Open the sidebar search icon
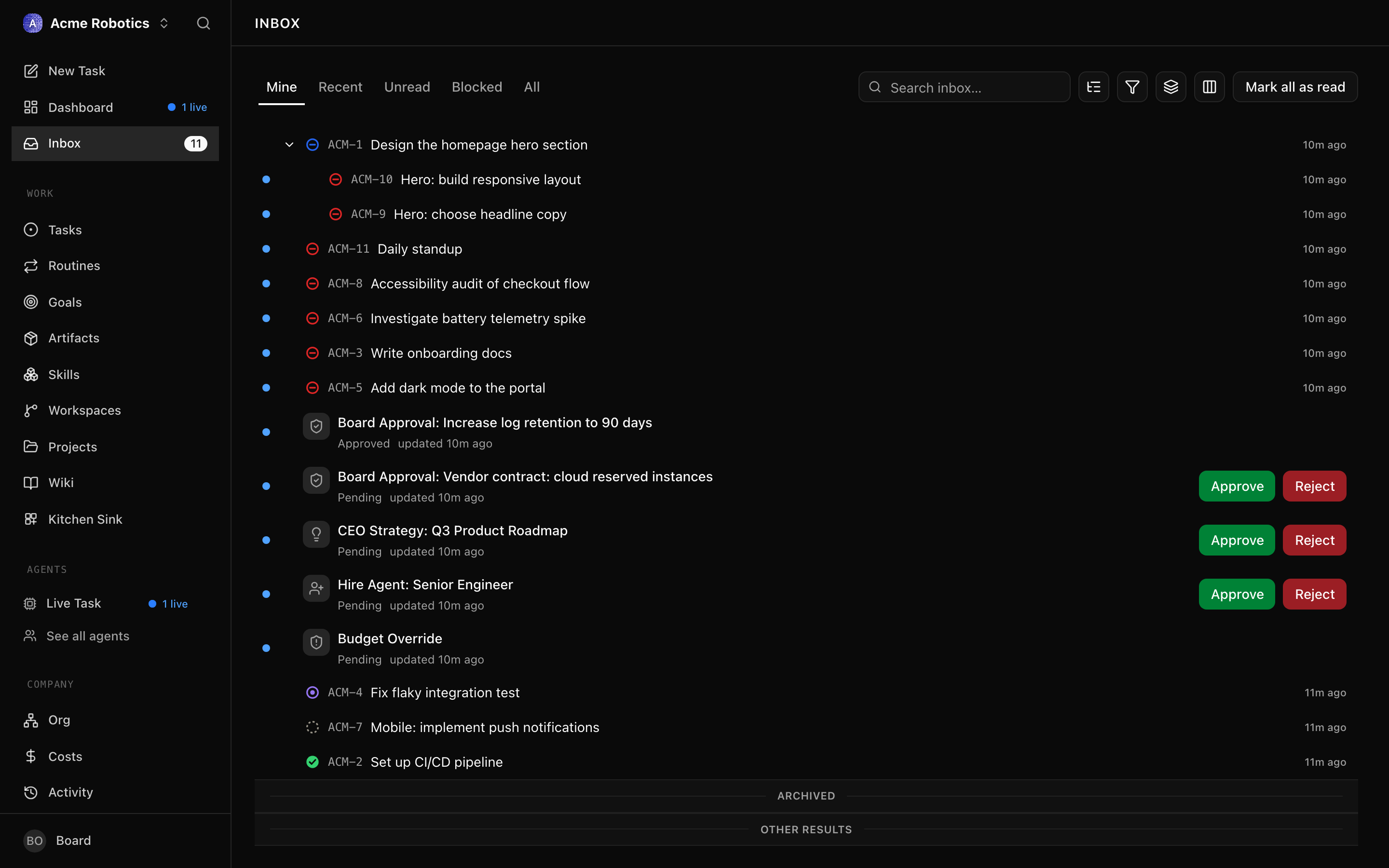The height and width of the screenshot is (868, 1389). [203, 23]
